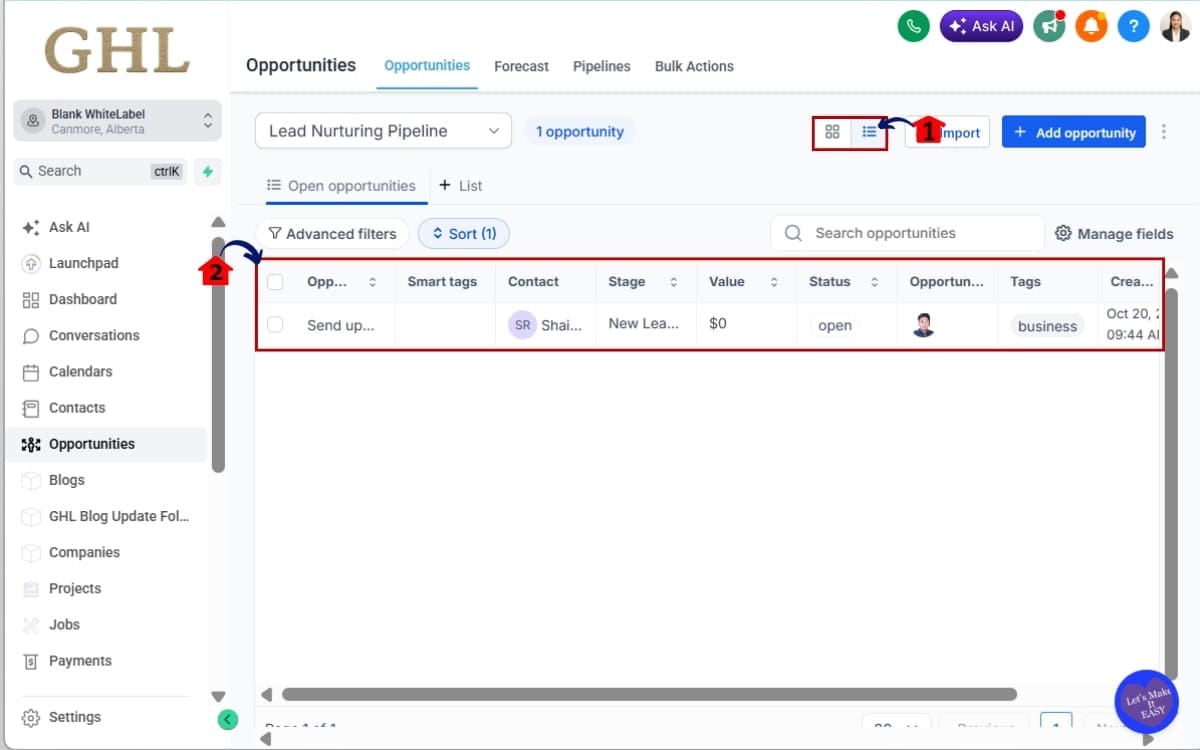Switch to the Forecast tab
Viewport: 1200px width, 750px height.
(x=521, y=66)
